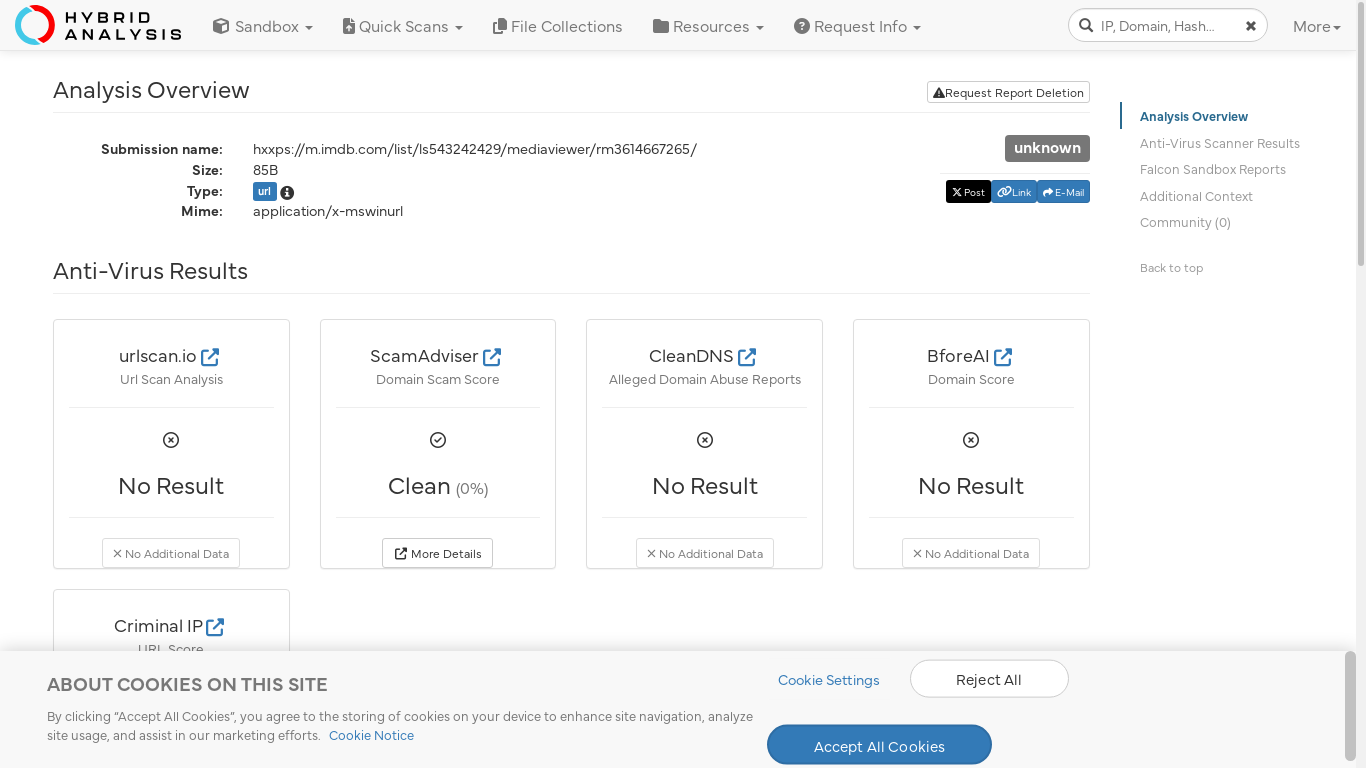Open the Resources dropdown
This screenshot has height=768, width=1366.
[x=708, y=26]
